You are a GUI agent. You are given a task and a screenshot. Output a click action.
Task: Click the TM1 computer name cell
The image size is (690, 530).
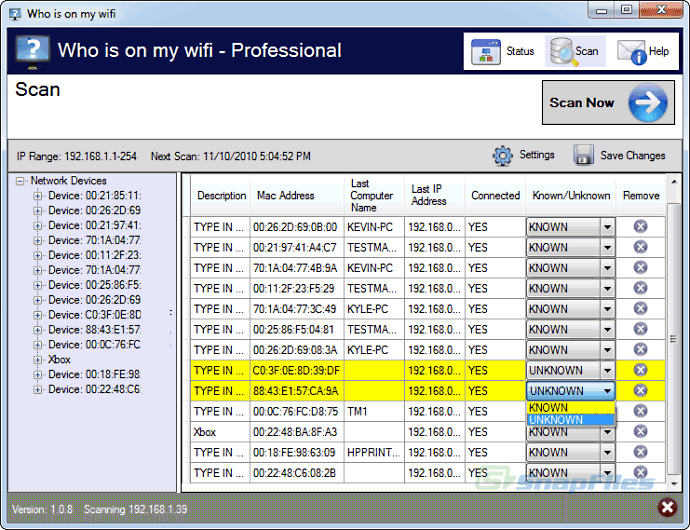(x=374, y=411)
